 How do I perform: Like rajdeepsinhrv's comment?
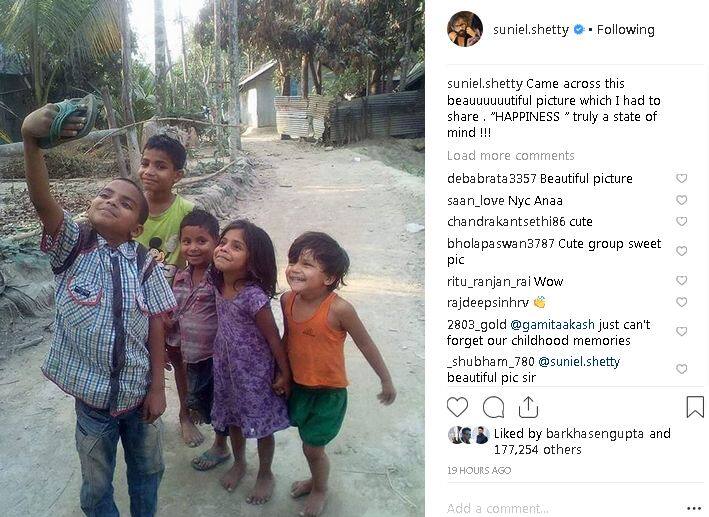(x=682, y=302)
